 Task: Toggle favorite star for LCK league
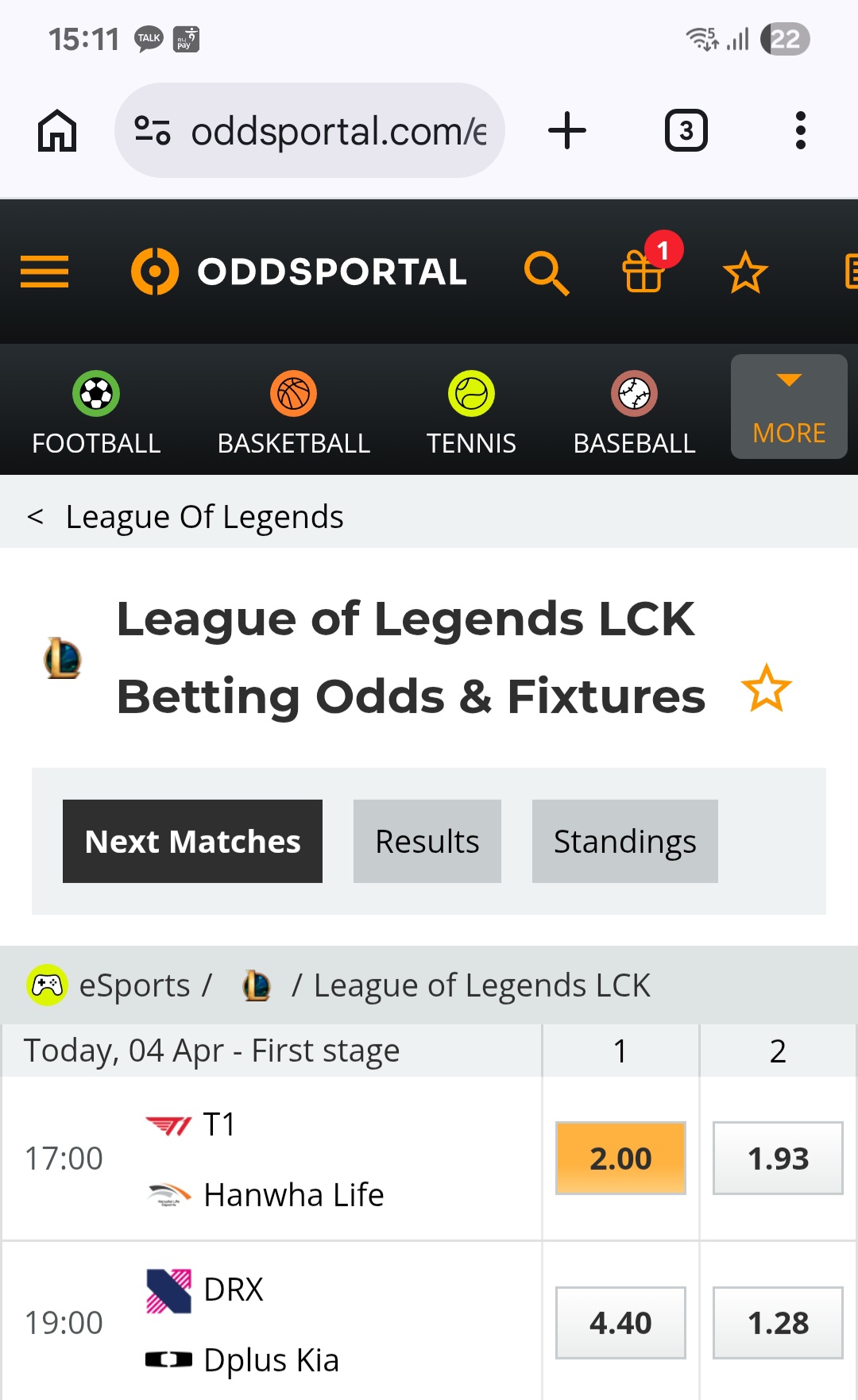tap(766, 688)
